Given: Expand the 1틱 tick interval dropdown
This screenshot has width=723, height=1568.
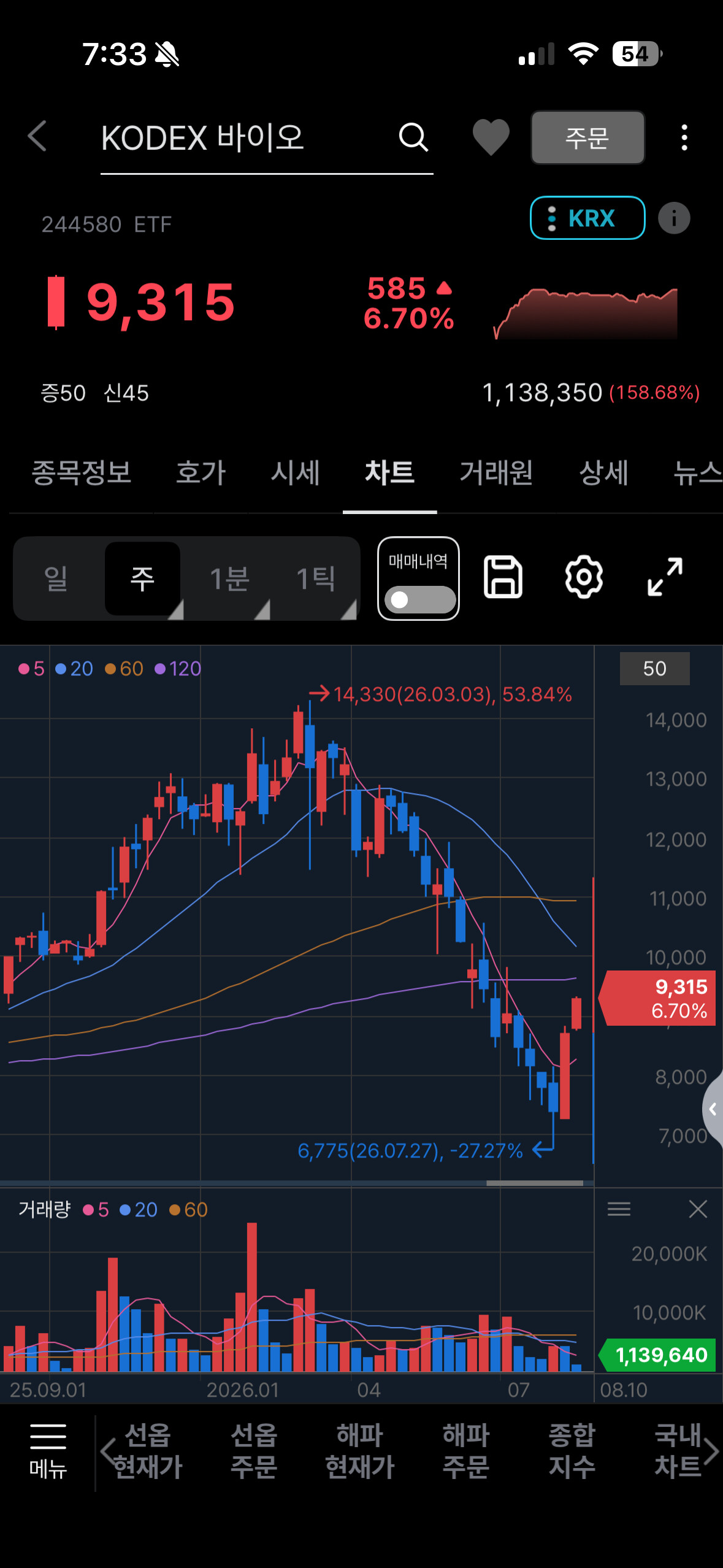Looking at the screenshot, I should [316, 578].
